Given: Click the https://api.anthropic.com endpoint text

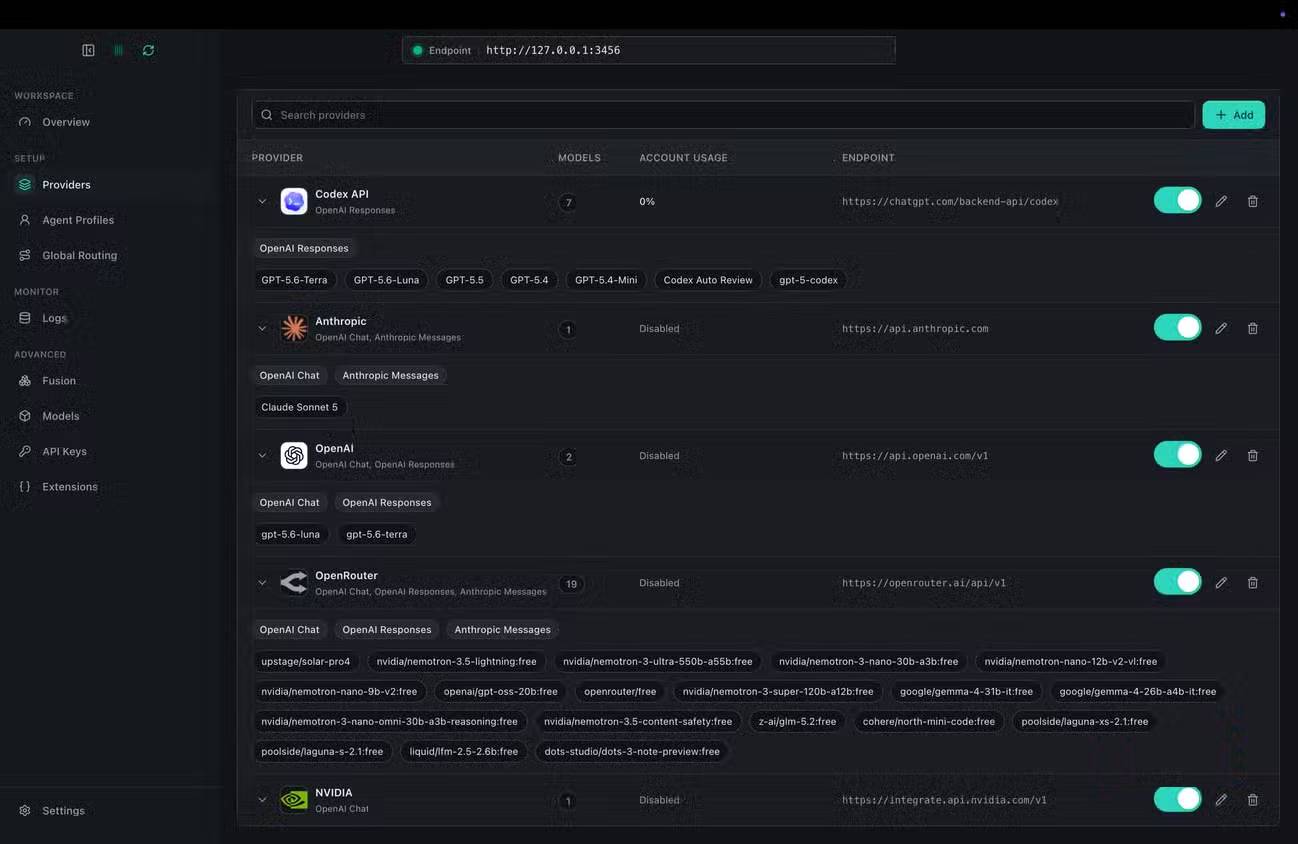Looking at the screenshot, I should (x=915, y=328).
